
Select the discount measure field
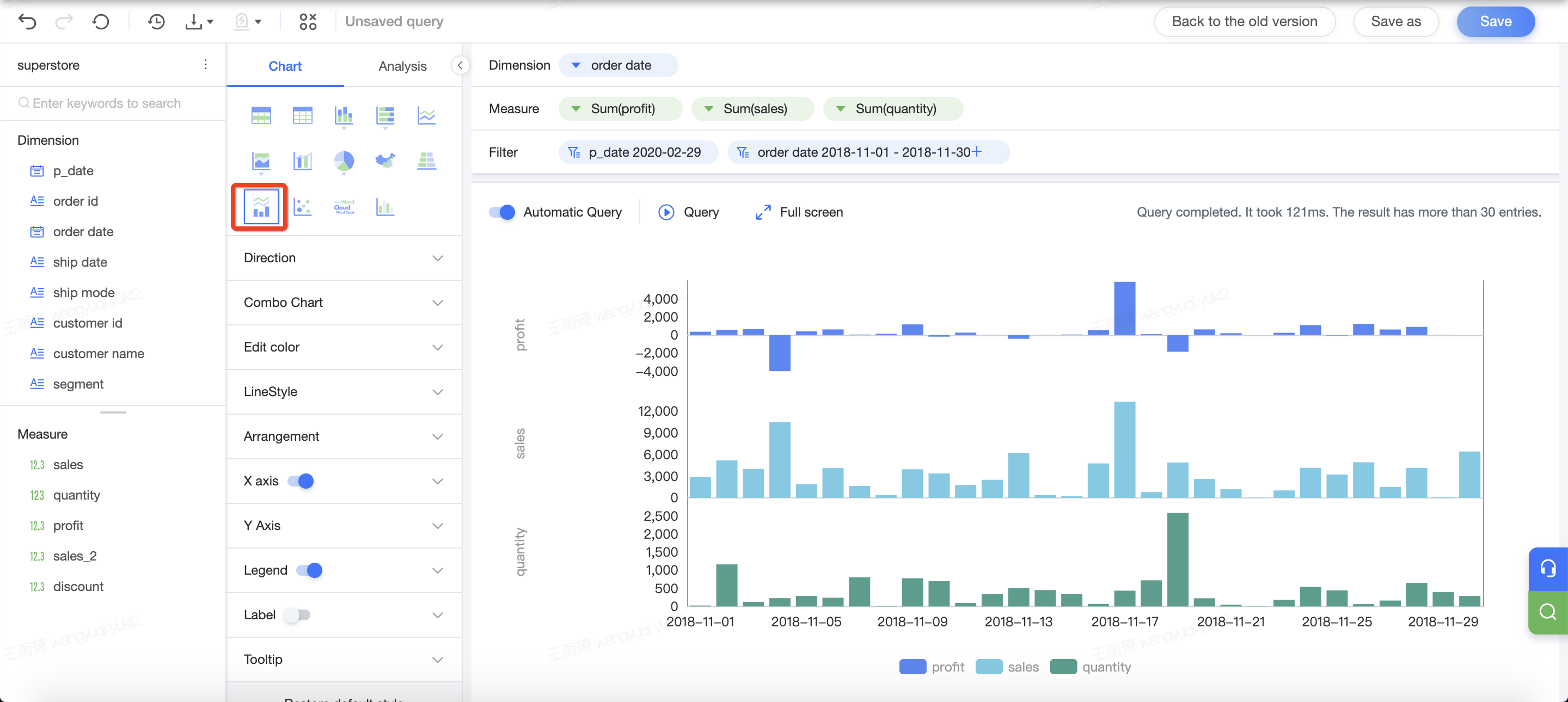78,587
